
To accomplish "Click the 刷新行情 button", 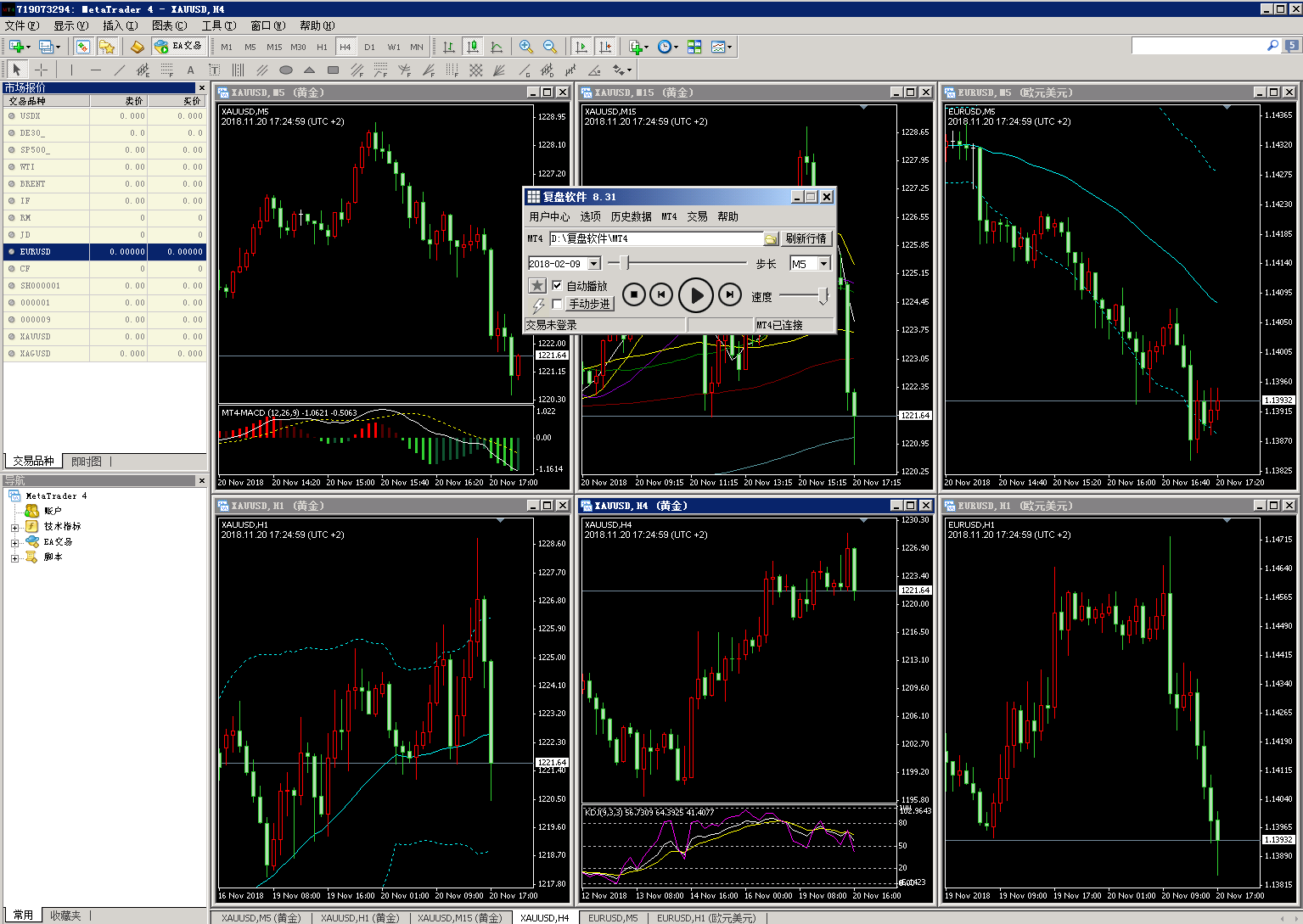I will tap(806, 239).
